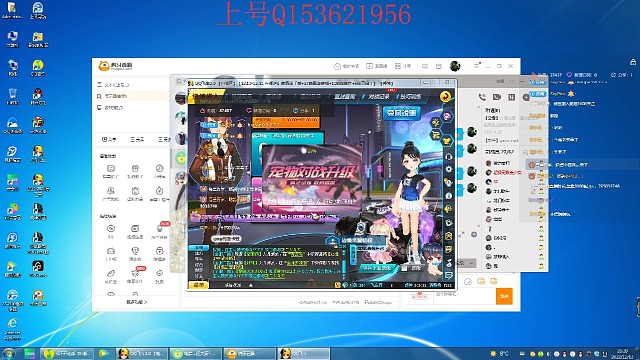
Task: Open the Douyu hamburger menu in its title bar
Action: pos(476,66)
